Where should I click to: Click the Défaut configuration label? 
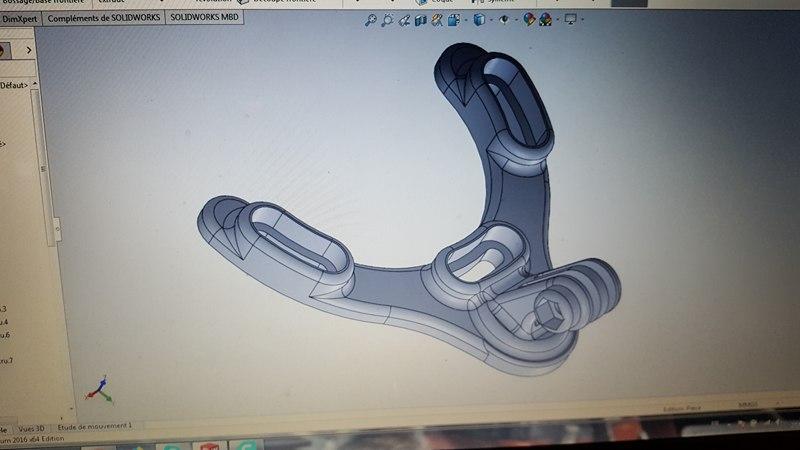pos(14,85)
